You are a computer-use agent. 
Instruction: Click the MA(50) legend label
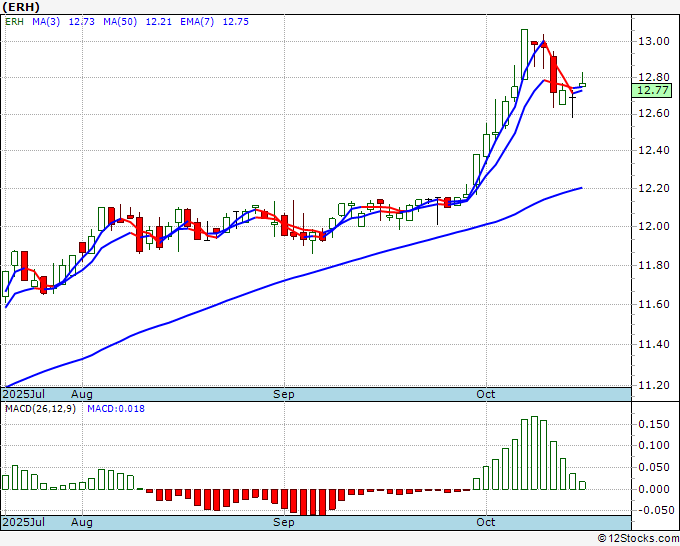120,22
